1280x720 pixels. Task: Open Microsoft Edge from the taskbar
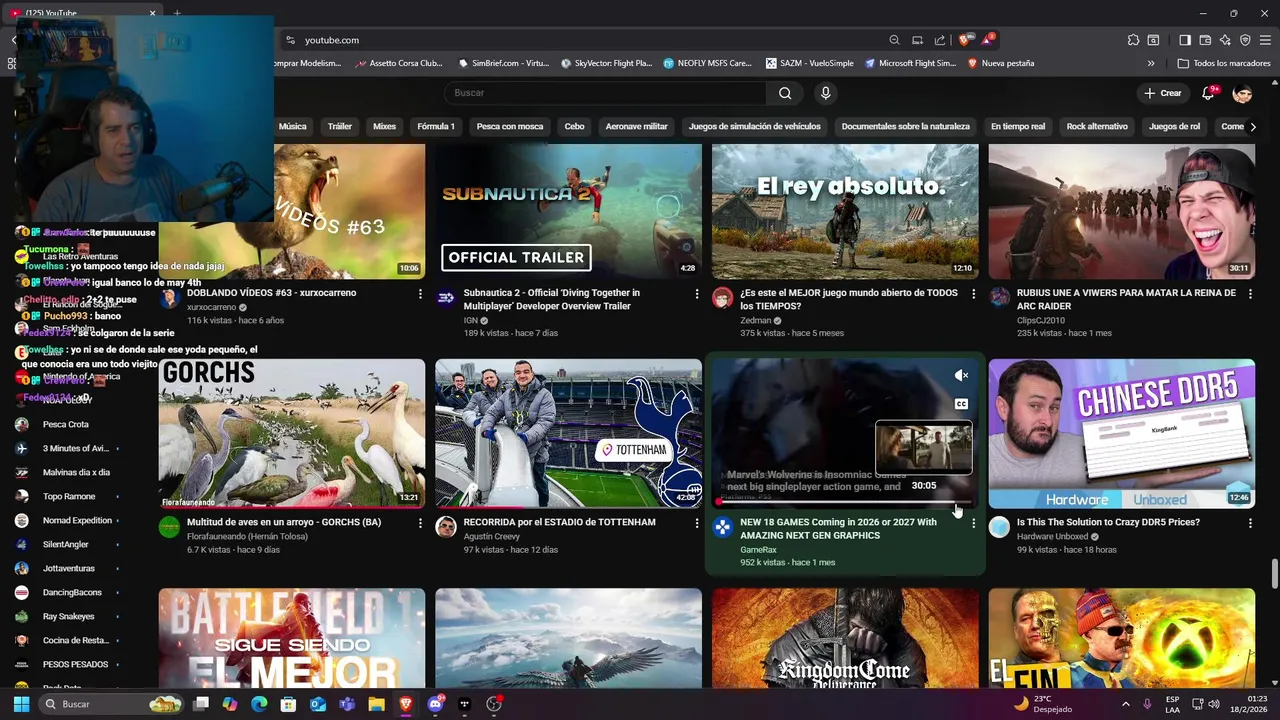(x=259, y=704)
